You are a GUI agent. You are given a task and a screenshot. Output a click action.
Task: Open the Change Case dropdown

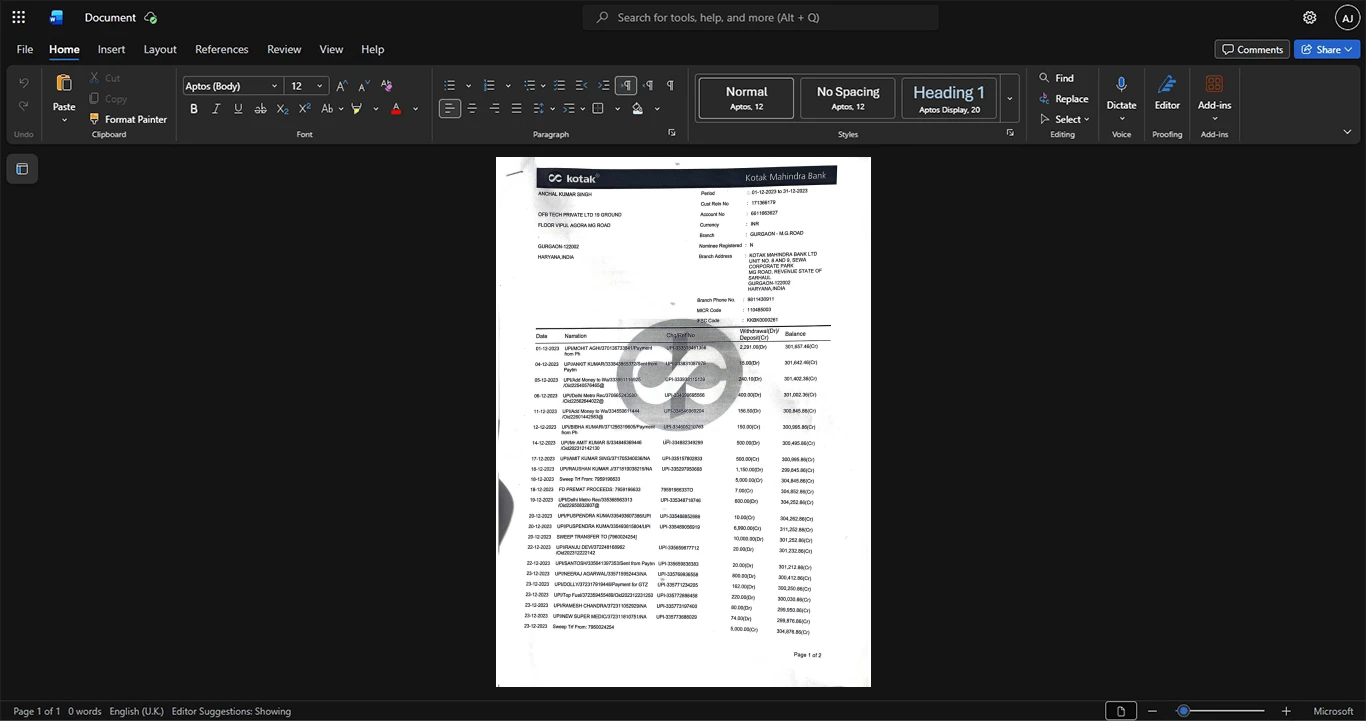click(x=332, y=108)
